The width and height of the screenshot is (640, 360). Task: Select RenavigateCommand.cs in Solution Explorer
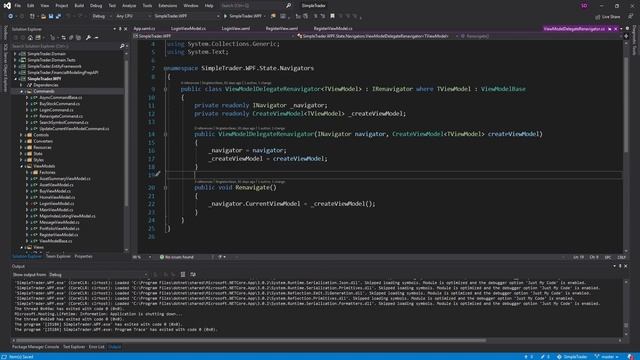point(61,116)
